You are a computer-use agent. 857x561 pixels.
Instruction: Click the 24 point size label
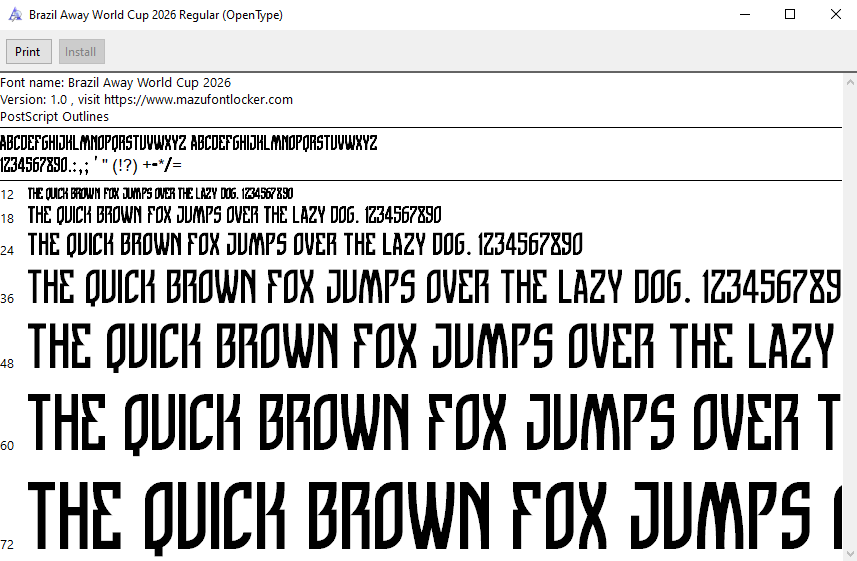tap(7, 250)
